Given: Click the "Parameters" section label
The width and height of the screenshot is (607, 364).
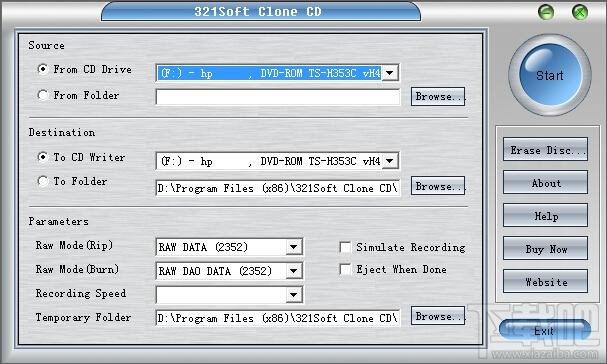Looking at the screenshot, I should coord(58,221).
